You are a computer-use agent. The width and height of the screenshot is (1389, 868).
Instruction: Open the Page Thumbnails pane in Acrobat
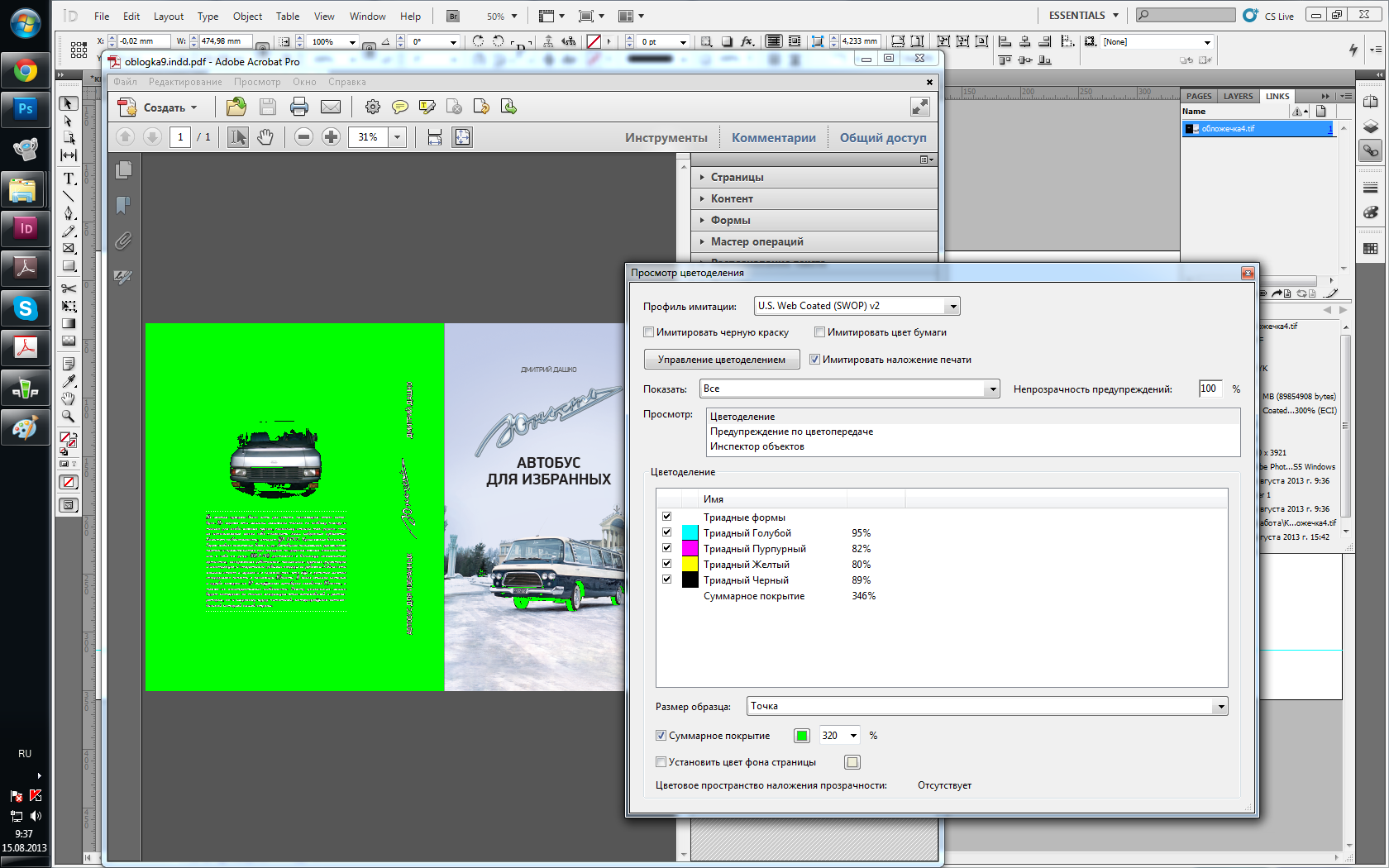tap(124, 169)
